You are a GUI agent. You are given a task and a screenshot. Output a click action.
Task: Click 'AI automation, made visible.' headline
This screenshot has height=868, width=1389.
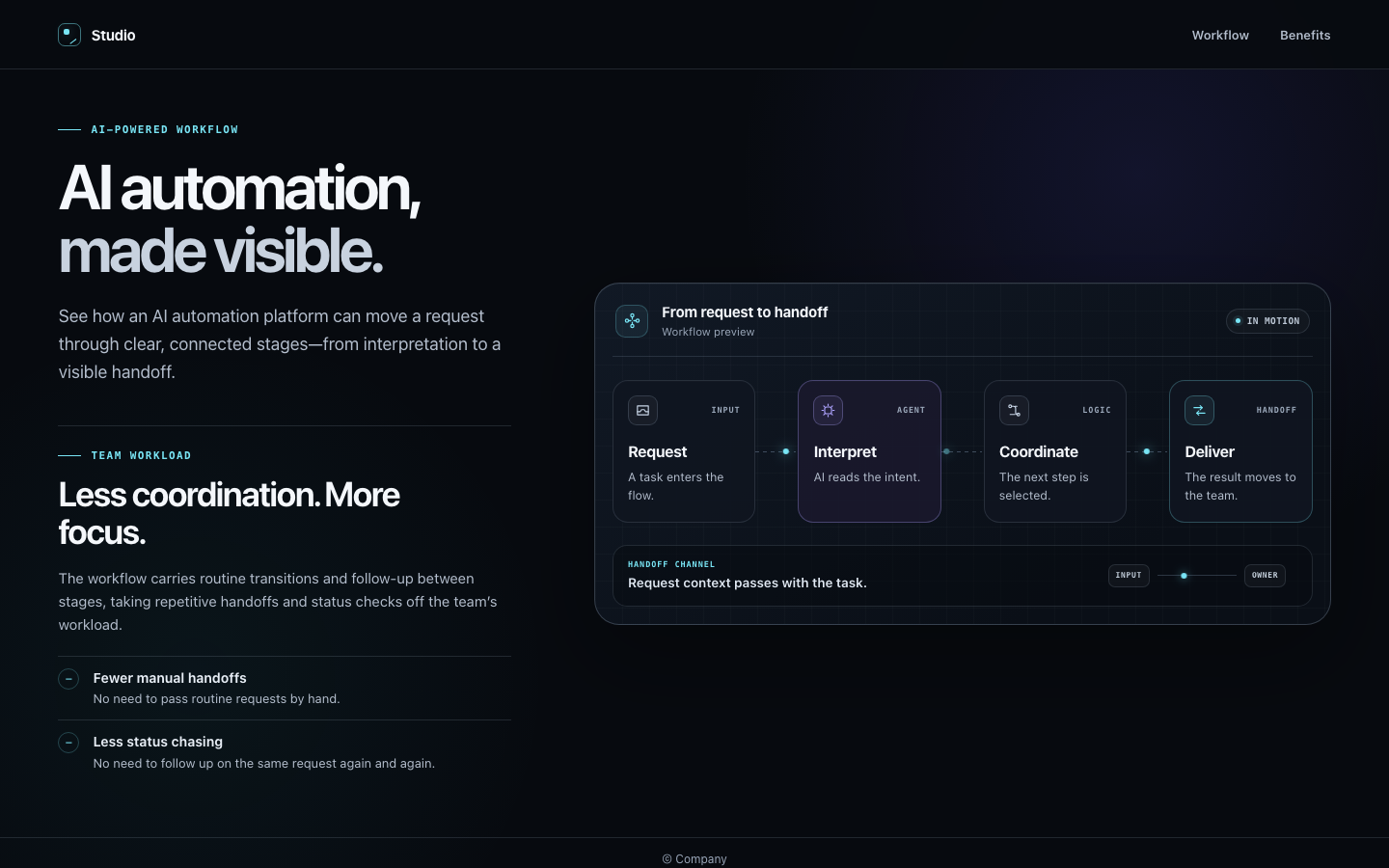click(240, 219)
